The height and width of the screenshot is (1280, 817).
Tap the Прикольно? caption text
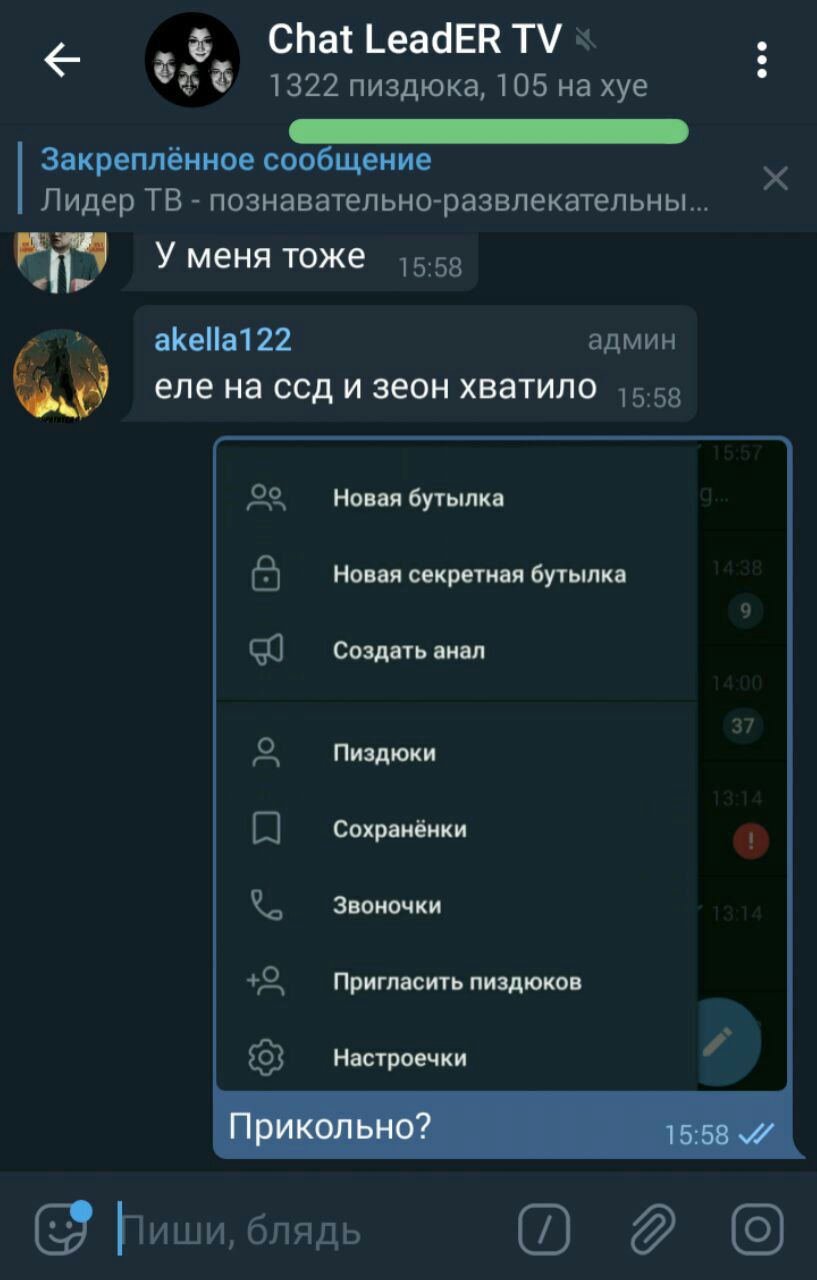pyautogui.click(x=330, y=1126)
